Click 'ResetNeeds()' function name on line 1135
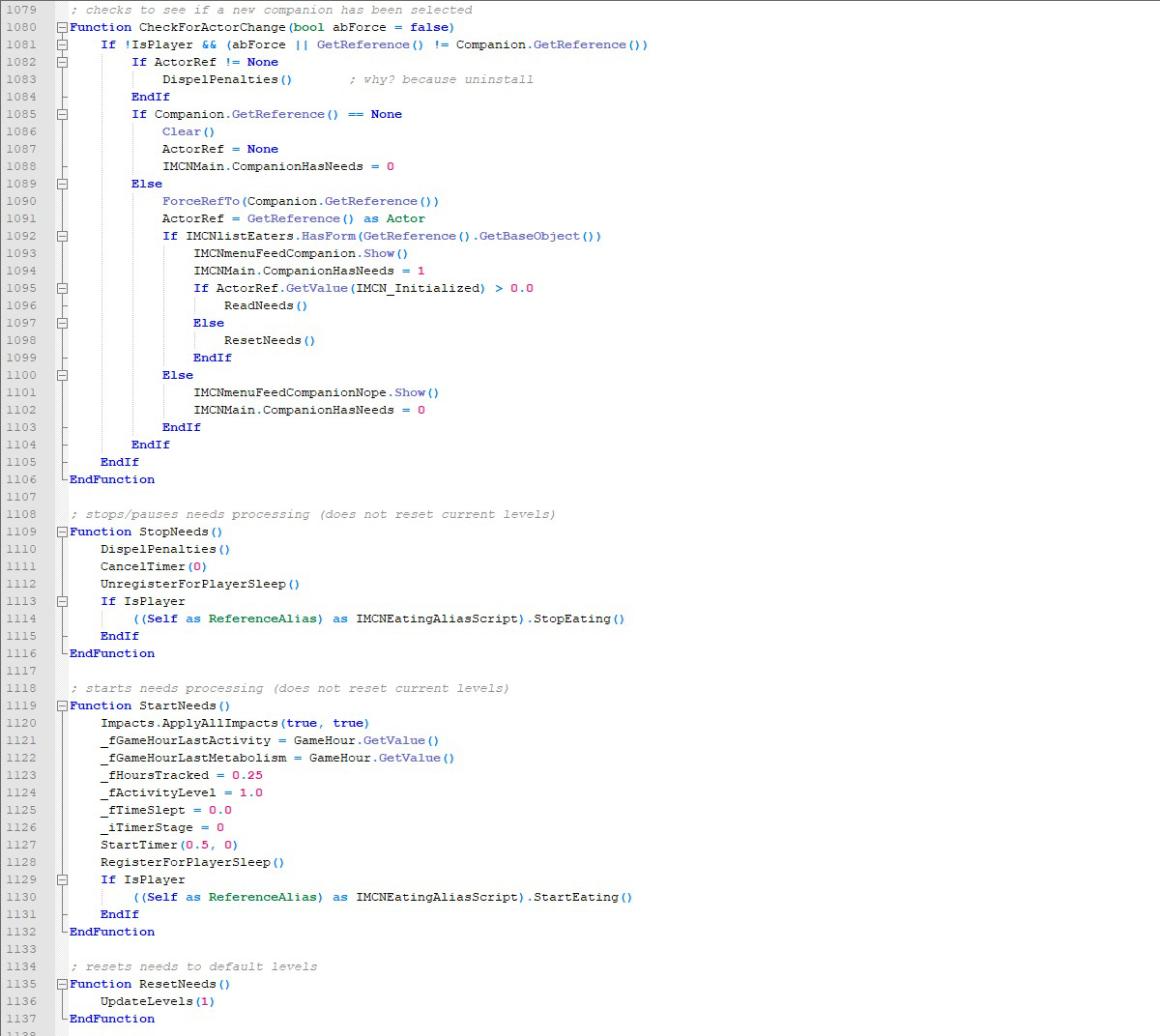Viewport: 1160px width, 1036px height. [185, 984]
